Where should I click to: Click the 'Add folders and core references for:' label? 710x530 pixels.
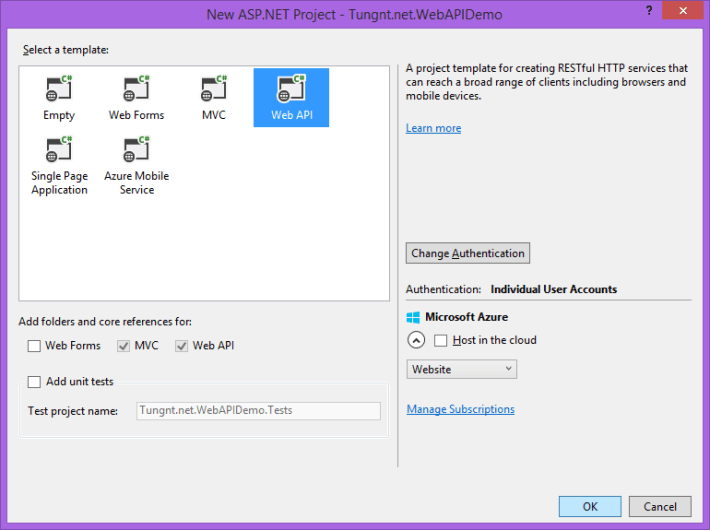tap(105, 322)
